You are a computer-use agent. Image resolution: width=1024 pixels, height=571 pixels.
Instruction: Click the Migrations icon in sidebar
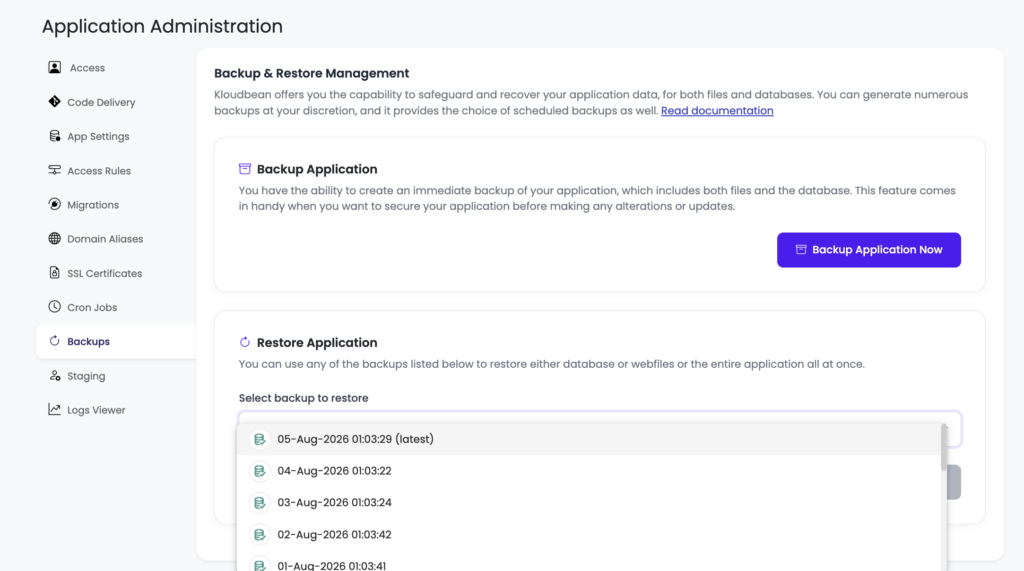tap(54, 204)
